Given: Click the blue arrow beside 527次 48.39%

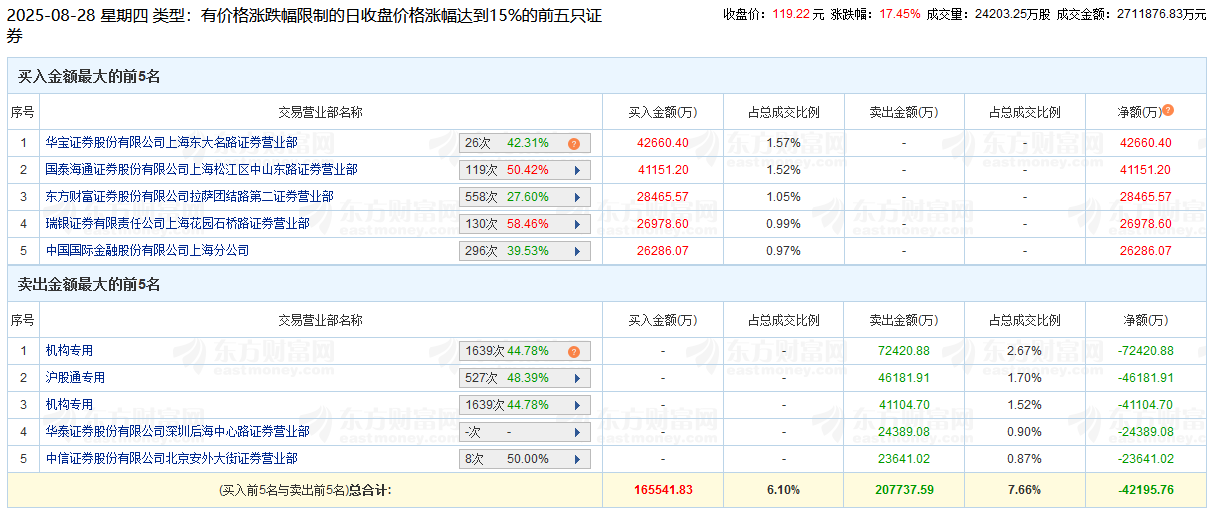Looking at the screenshot, I should 577,378.
